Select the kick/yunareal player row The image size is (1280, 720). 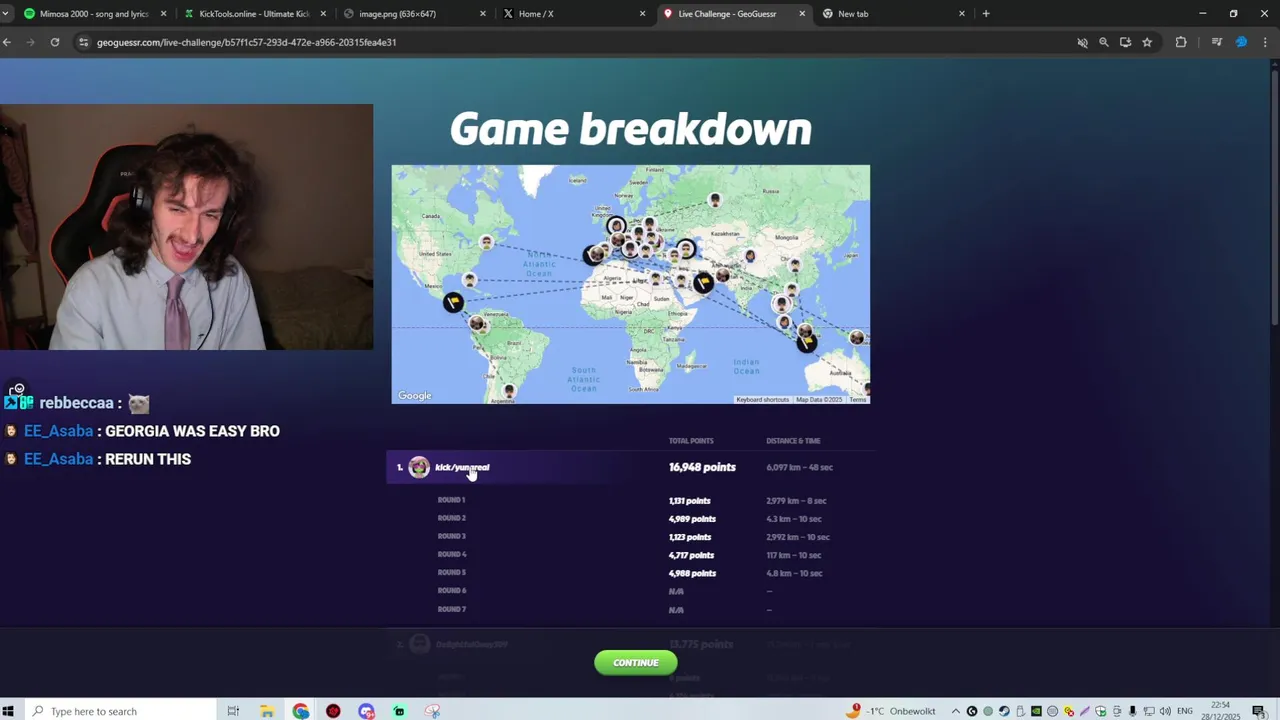pyautogui.click(x=630, y=467)
